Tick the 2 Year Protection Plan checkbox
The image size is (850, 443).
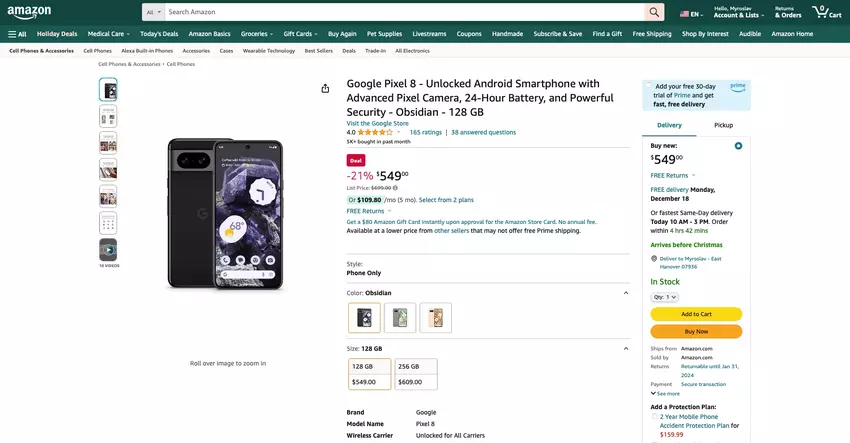pyautogui.click(x=654, y=416)
